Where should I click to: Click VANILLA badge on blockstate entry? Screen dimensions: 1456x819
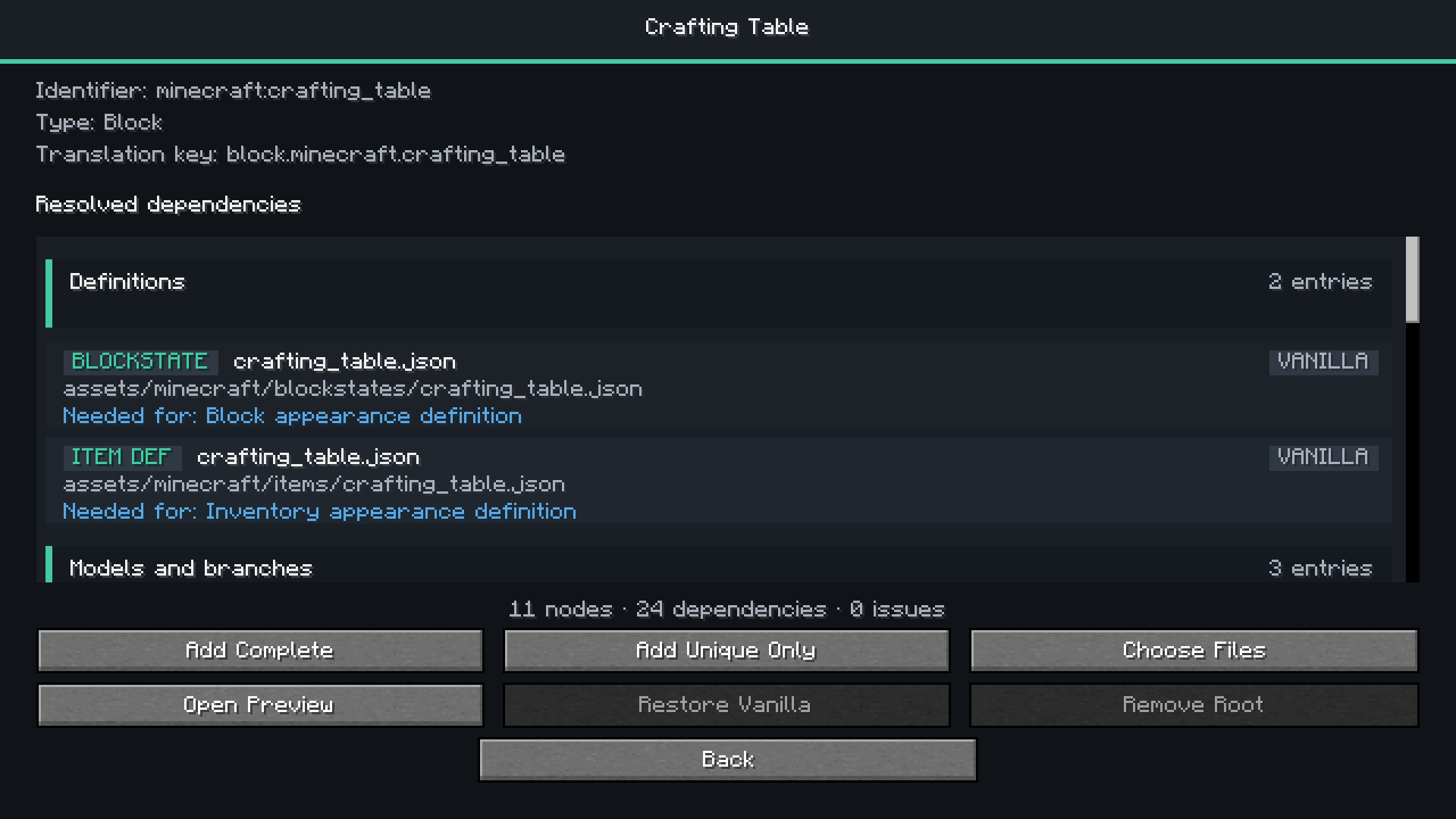point(1323,362)
